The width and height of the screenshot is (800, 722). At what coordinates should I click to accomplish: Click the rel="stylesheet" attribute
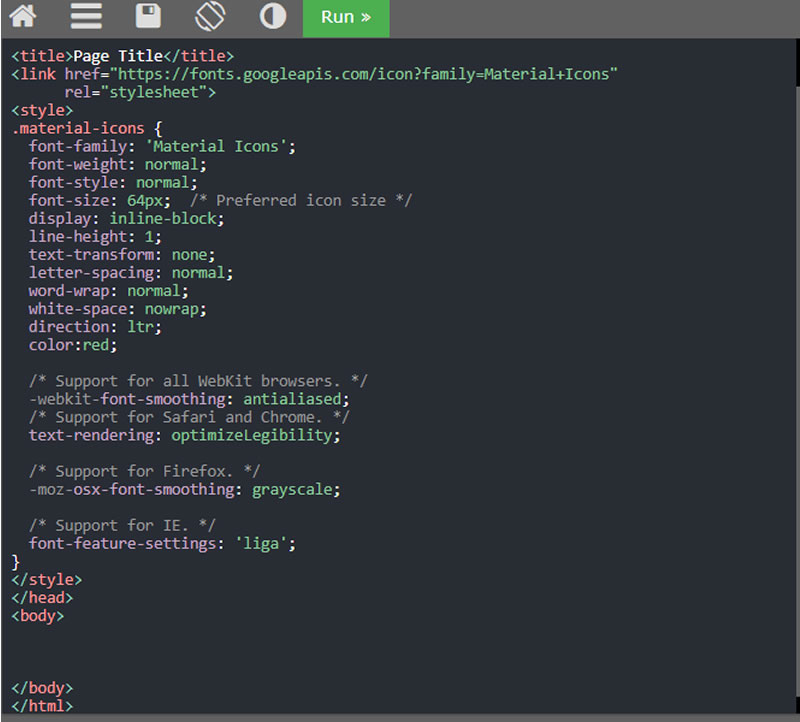tap(135, 92)
